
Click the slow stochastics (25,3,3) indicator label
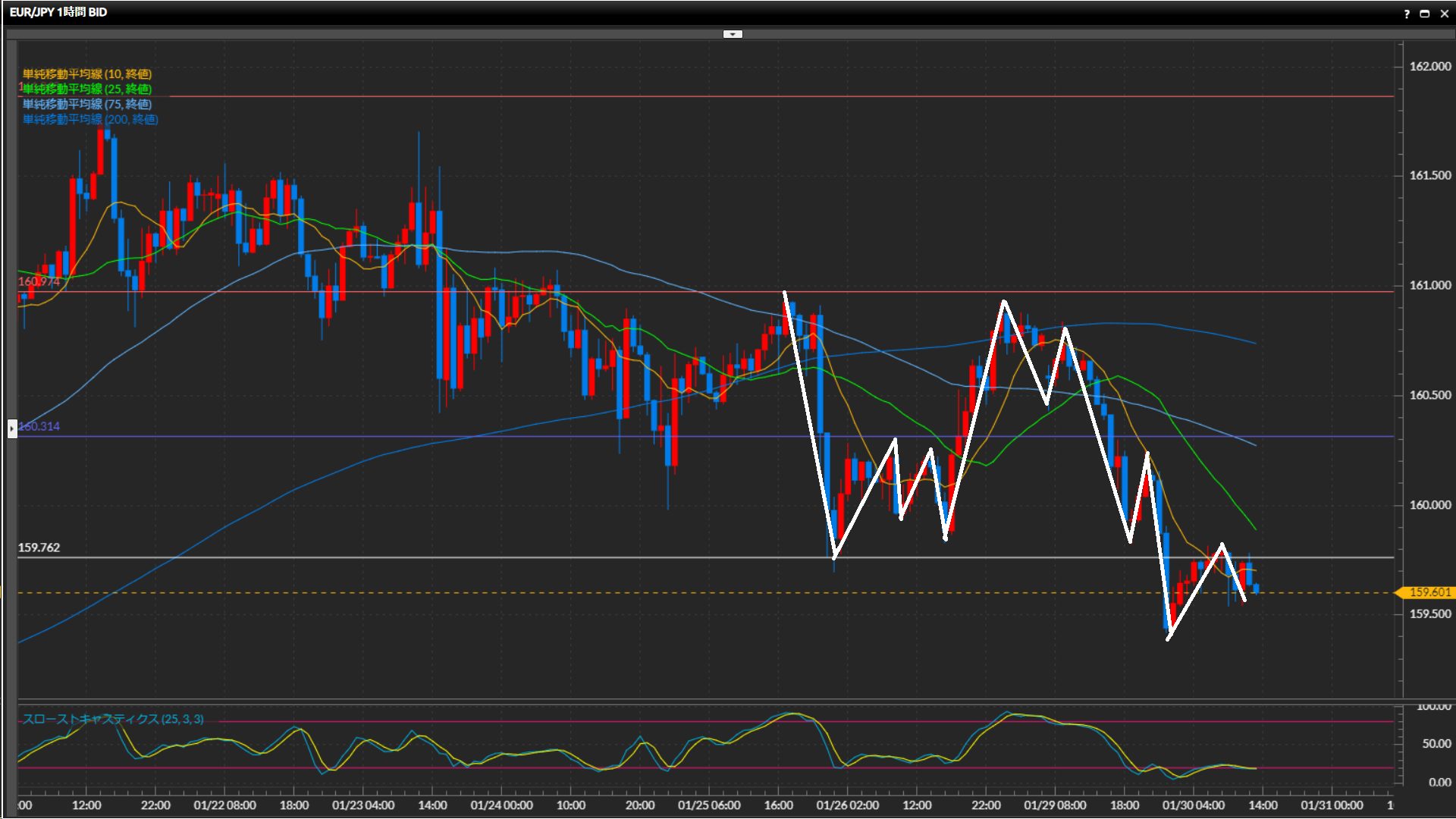tap(113, 719)
